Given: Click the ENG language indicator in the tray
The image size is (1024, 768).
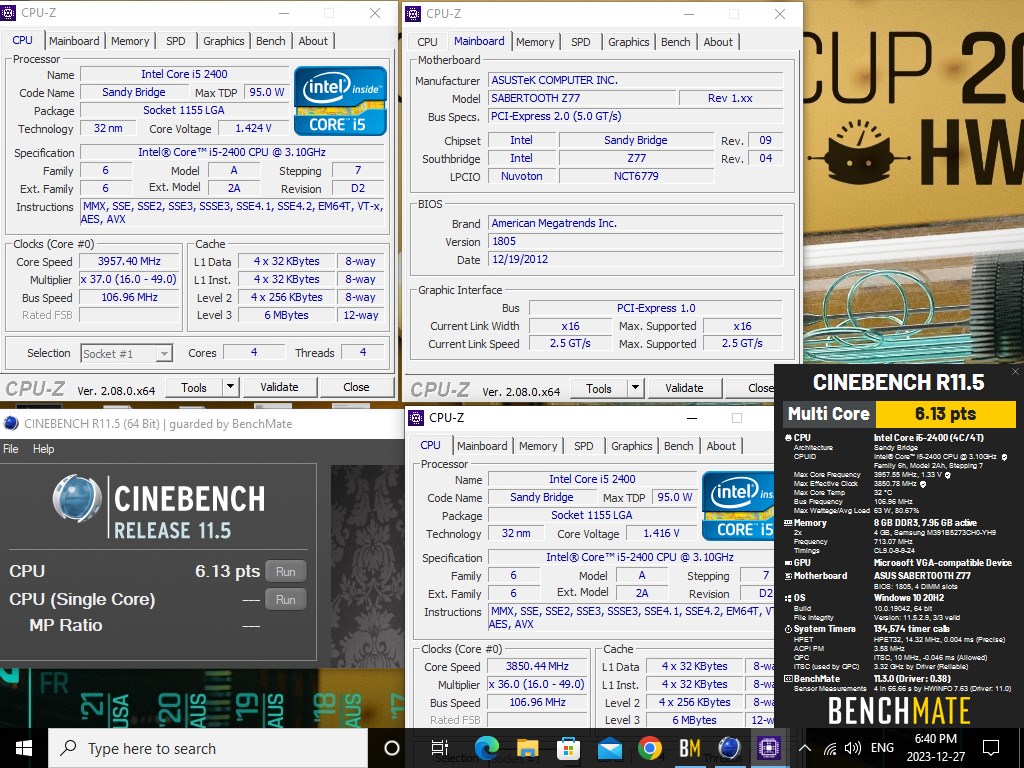Looking at the screenshot, I should [x=882, y=748].
